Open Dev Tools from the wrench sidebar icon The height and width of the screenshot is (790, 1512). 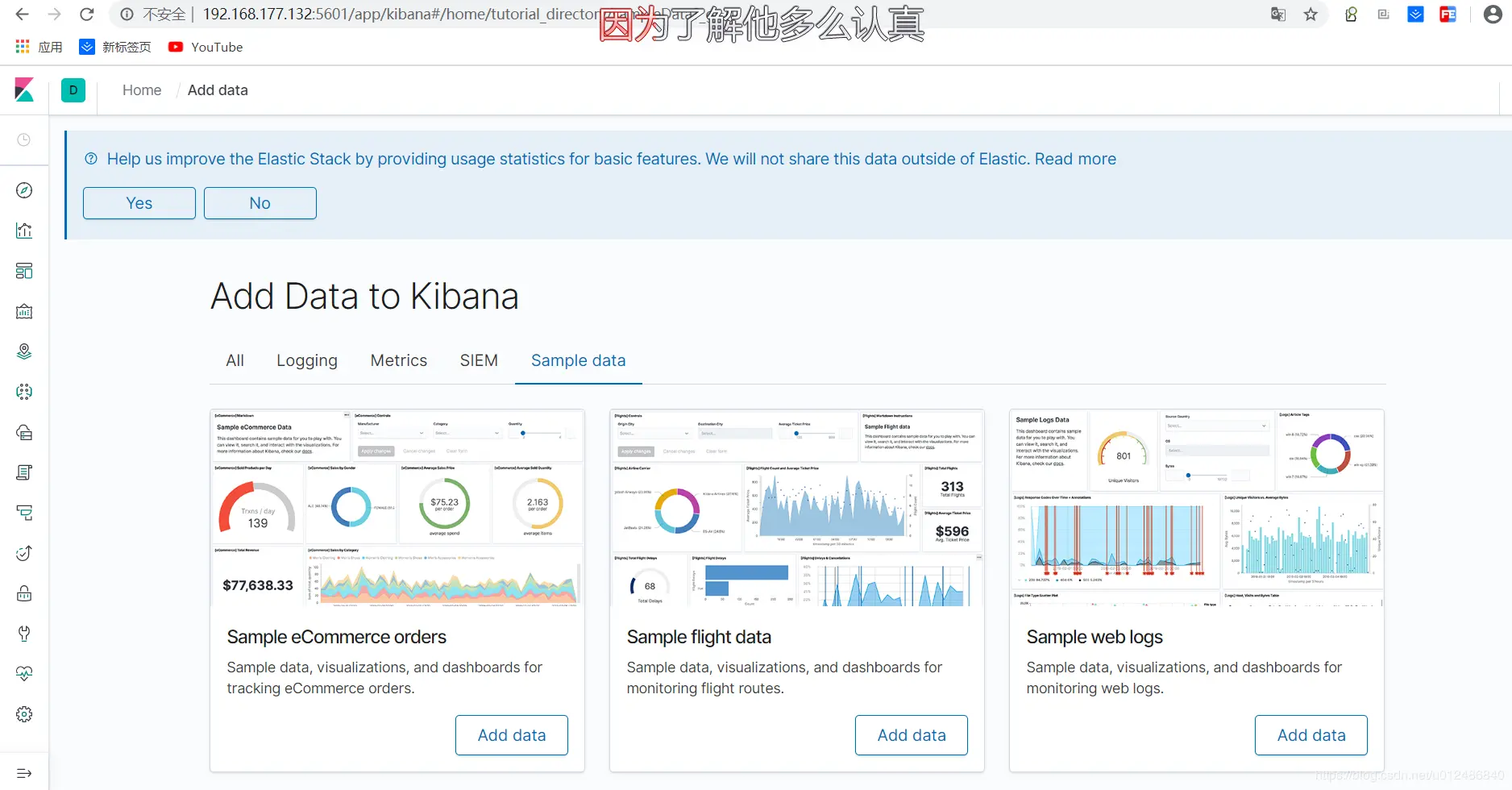pyautogui.click(x=24, y=634)
